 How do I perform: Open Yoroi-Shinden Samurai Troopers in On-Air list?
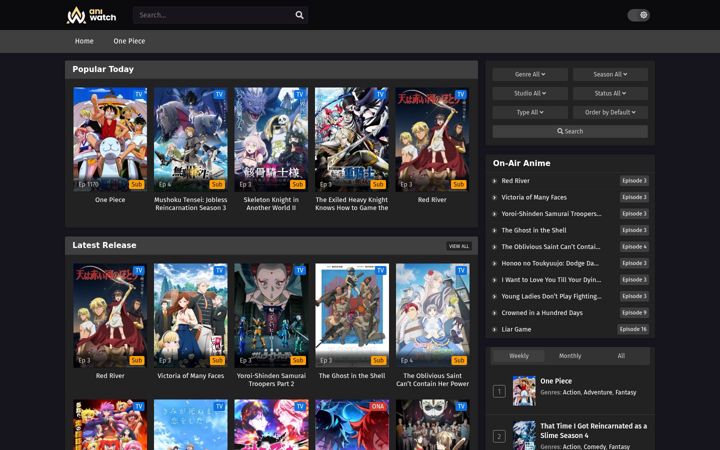click(x=551, y=214)
